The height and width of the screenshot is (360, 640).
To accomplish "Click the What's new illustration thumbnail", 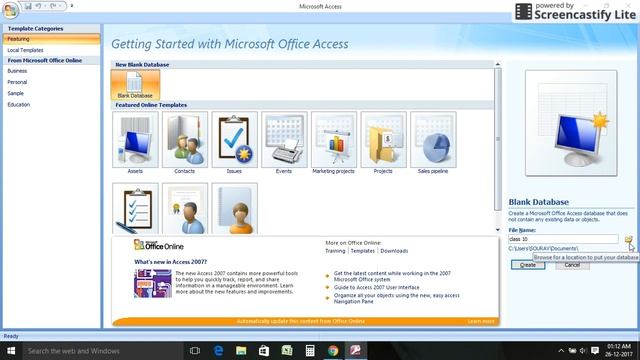I will pos(153,283).
